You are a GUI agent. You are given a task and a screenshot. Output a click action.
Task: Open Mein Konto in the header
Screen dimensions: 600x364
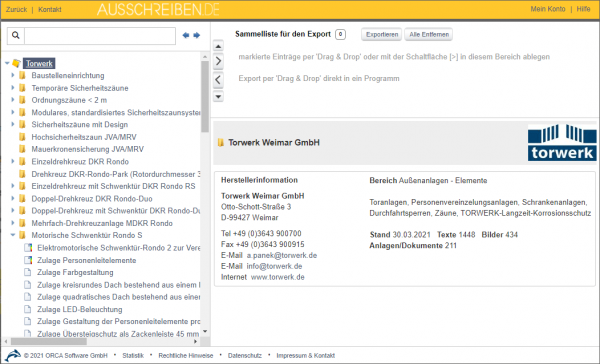[x=548, y=9]
